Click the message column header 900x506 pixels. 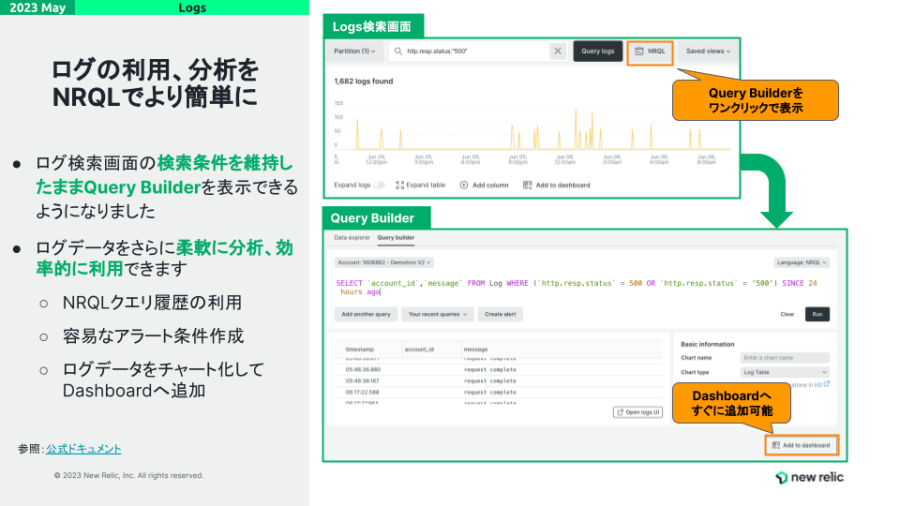click(475, 349)
